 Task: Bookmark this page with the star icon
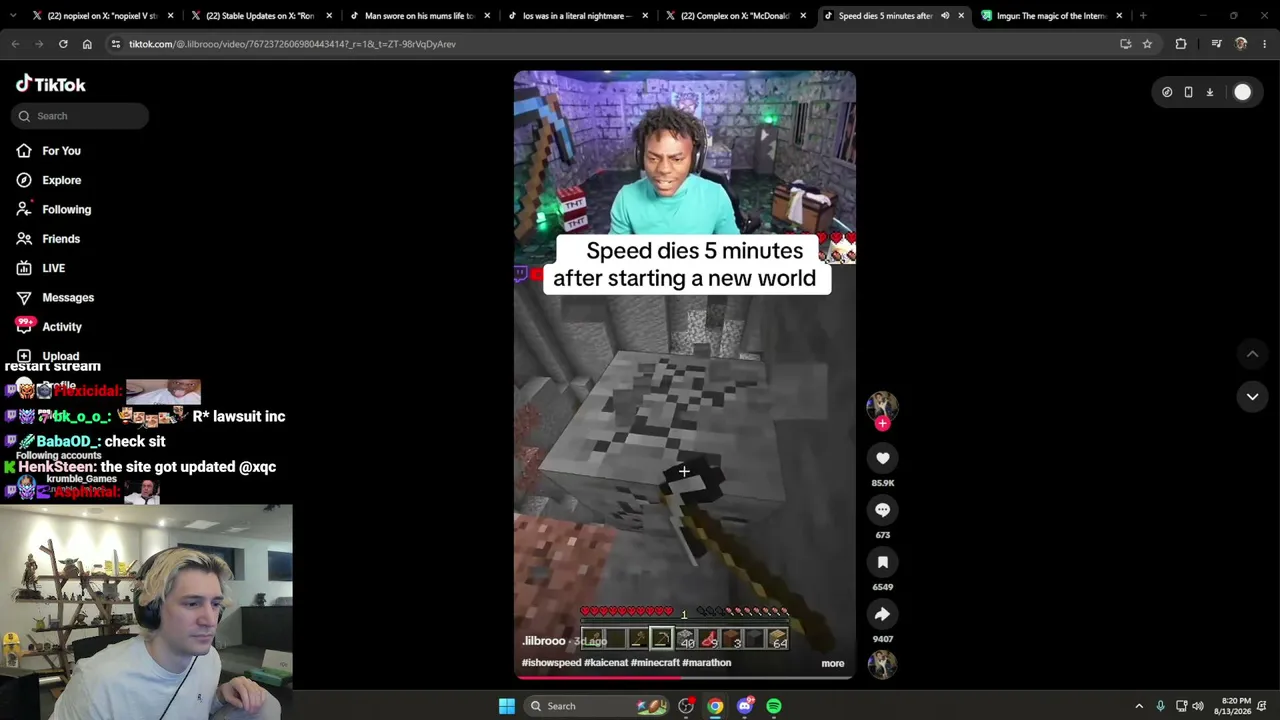pyautogui.click(x=1147, y=44)
